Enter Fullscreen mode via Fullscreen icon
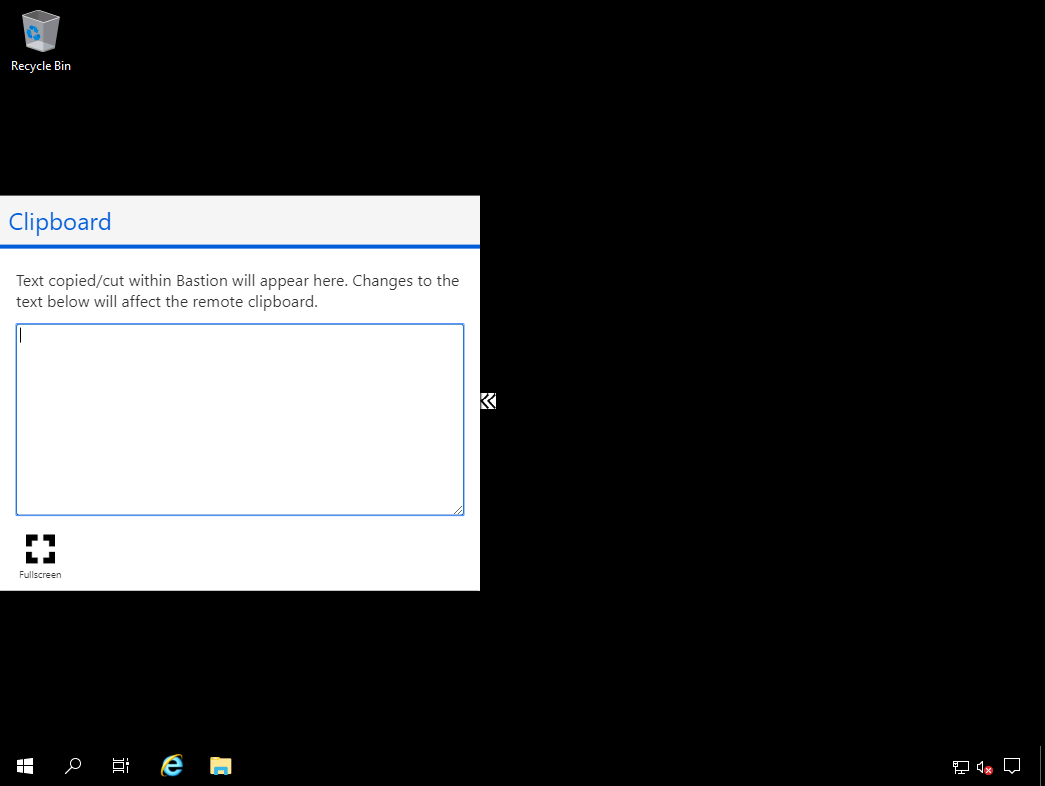Viewport: 1045px width, 786px height. pyautogui.click(x=40, y=549)
